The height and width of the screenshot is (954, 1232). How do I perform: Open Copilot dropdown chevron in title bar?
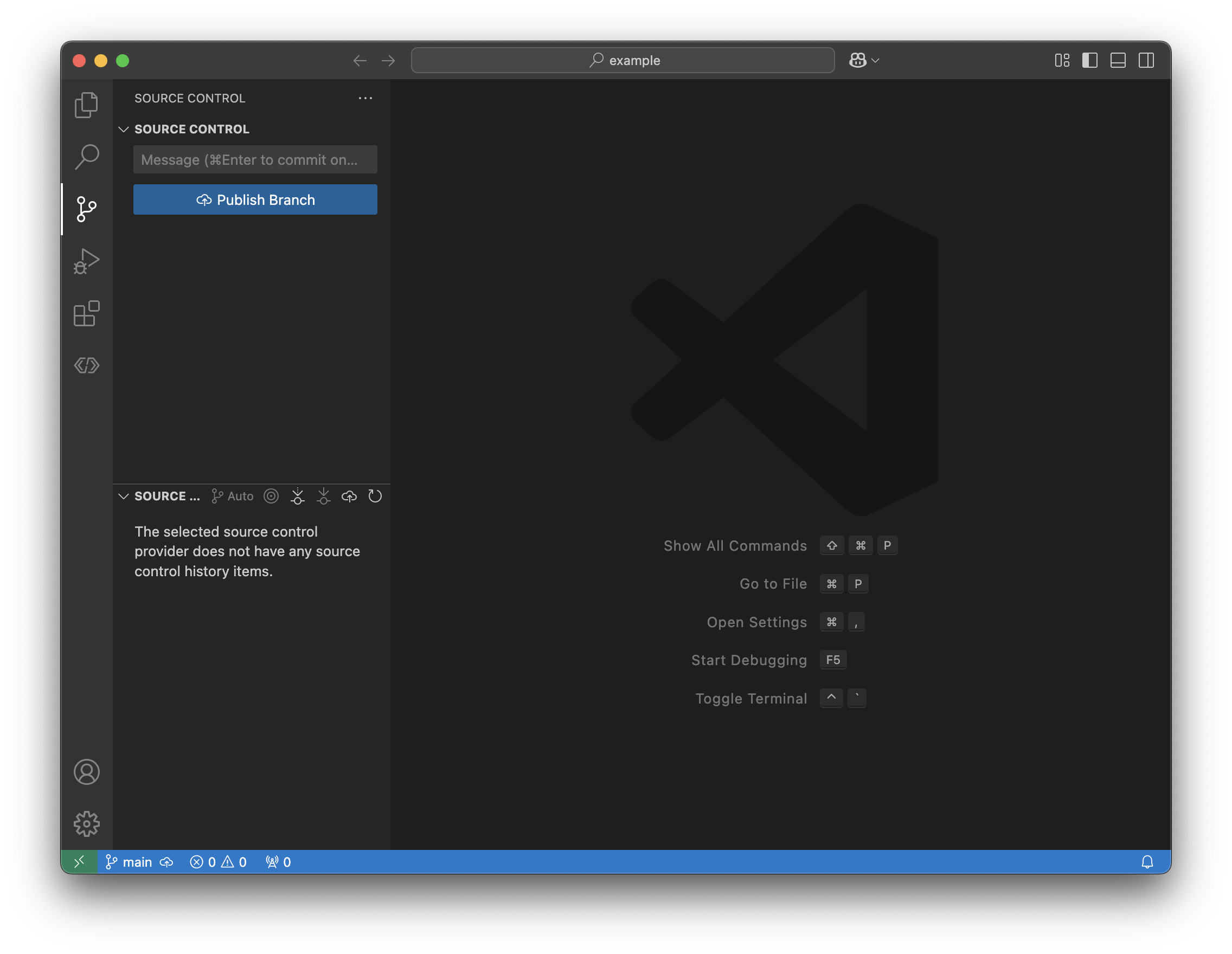click(876, 60)
